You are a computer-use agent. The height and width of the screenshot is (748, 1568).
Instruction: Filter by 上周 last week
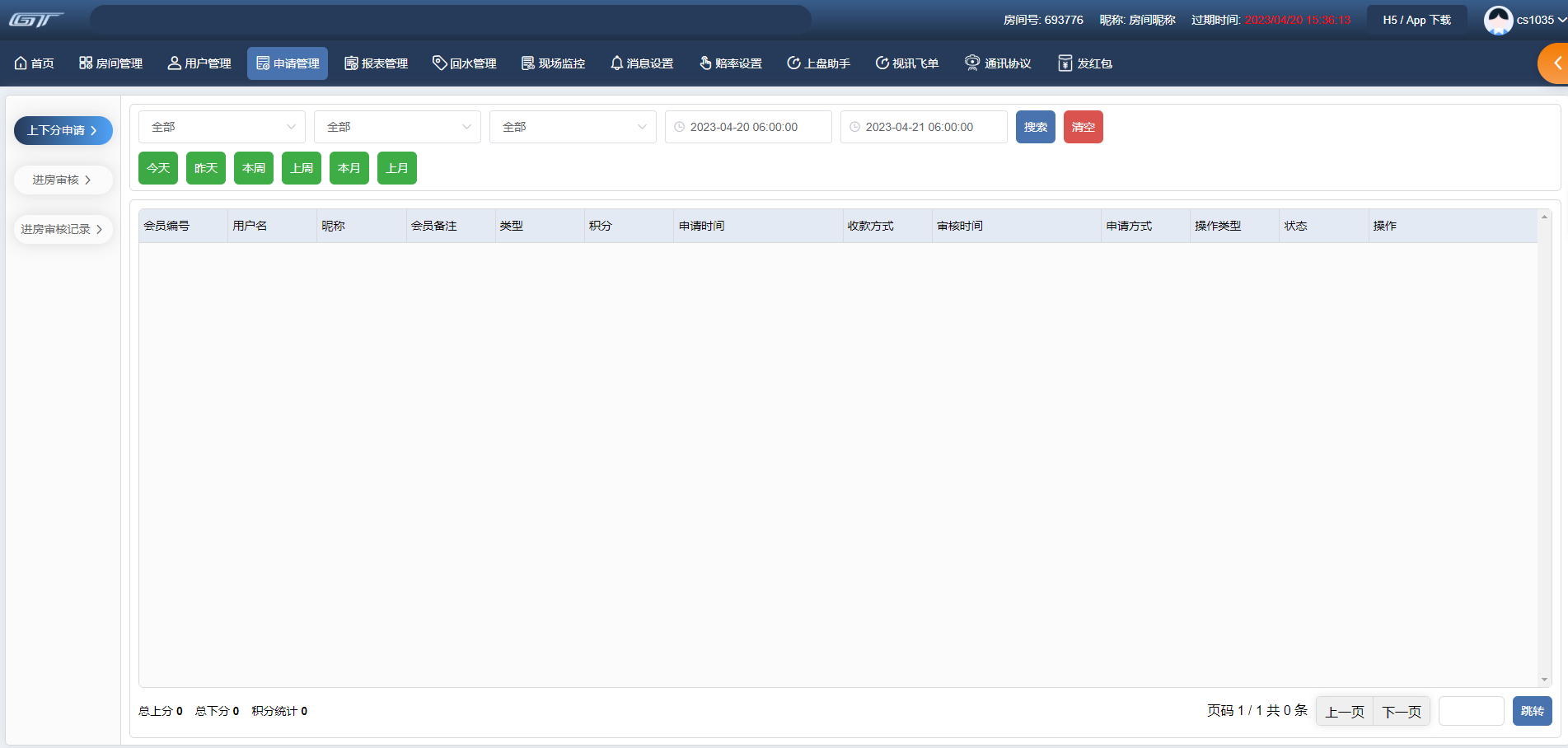tap(302, 168)
